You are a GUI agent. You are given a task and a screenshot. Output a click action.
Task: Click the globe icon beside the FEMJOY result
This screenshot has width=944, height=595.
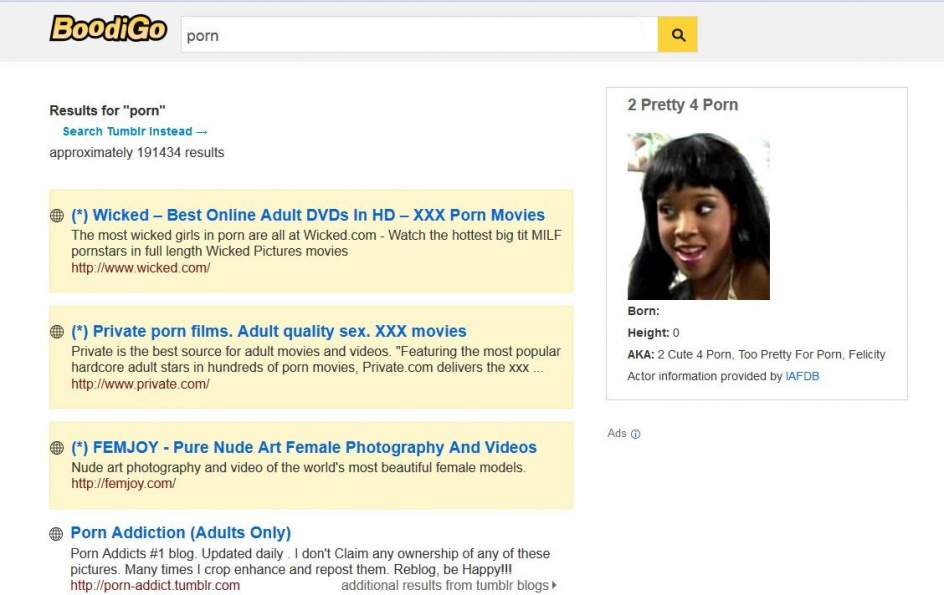[x=57, y=448]
